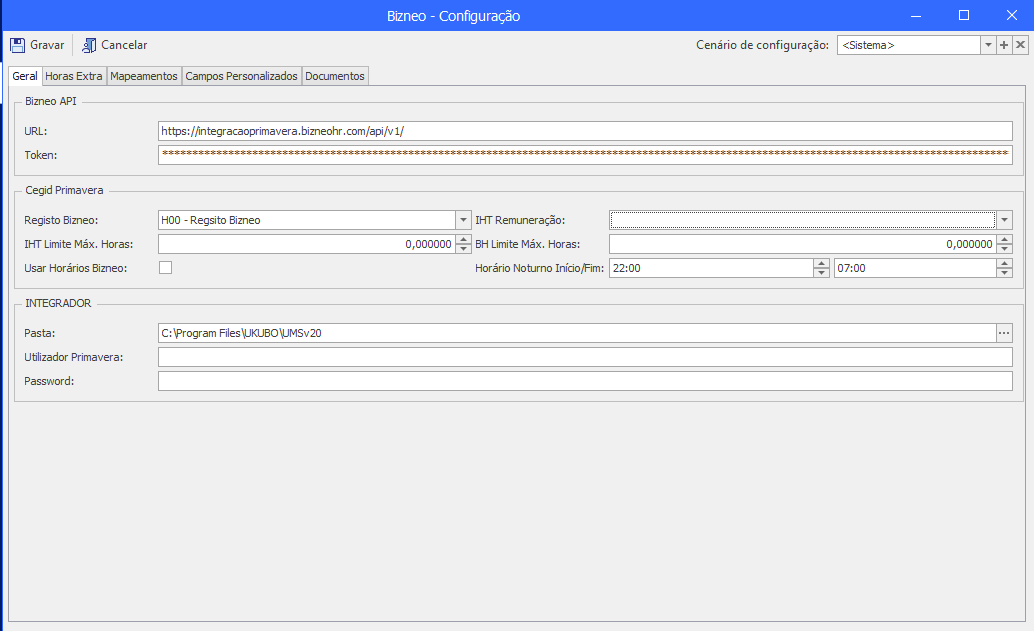Click the Gravar save icon
This screenshot has height=631, width=1034.
coord(18,45)
